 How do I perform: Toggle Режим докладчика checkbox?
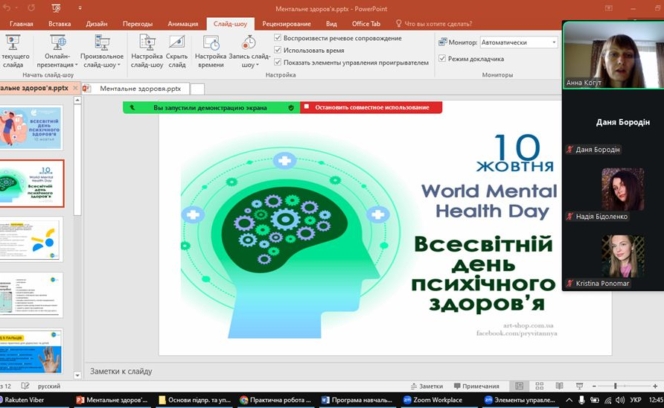[443, 58]
